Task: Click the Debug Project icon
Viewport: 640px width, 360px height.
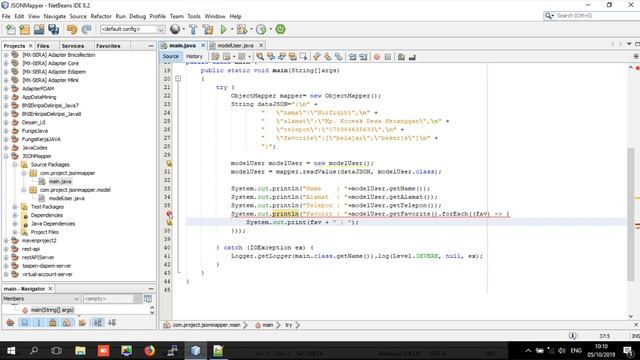Action: tap(242, 29)
